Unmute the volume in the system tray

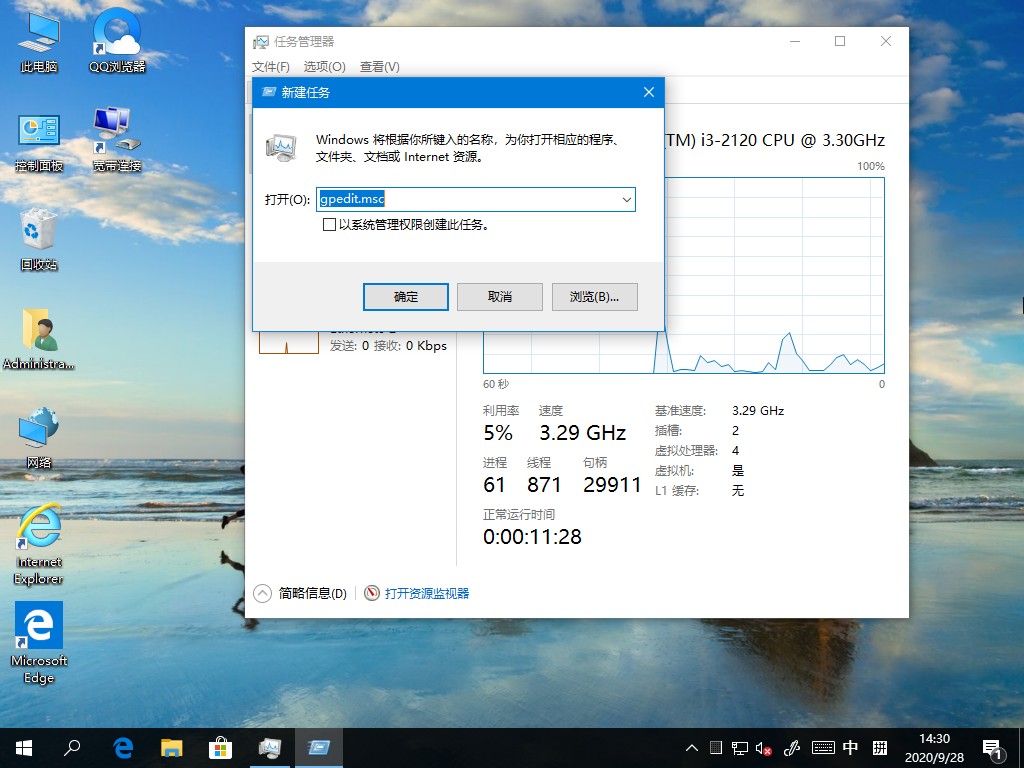[x=762, y=747]
